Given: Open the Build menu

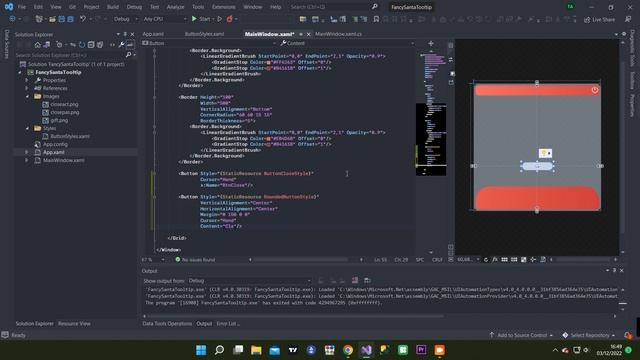Looking at the screenshot, I should click(x=113, y=7).
